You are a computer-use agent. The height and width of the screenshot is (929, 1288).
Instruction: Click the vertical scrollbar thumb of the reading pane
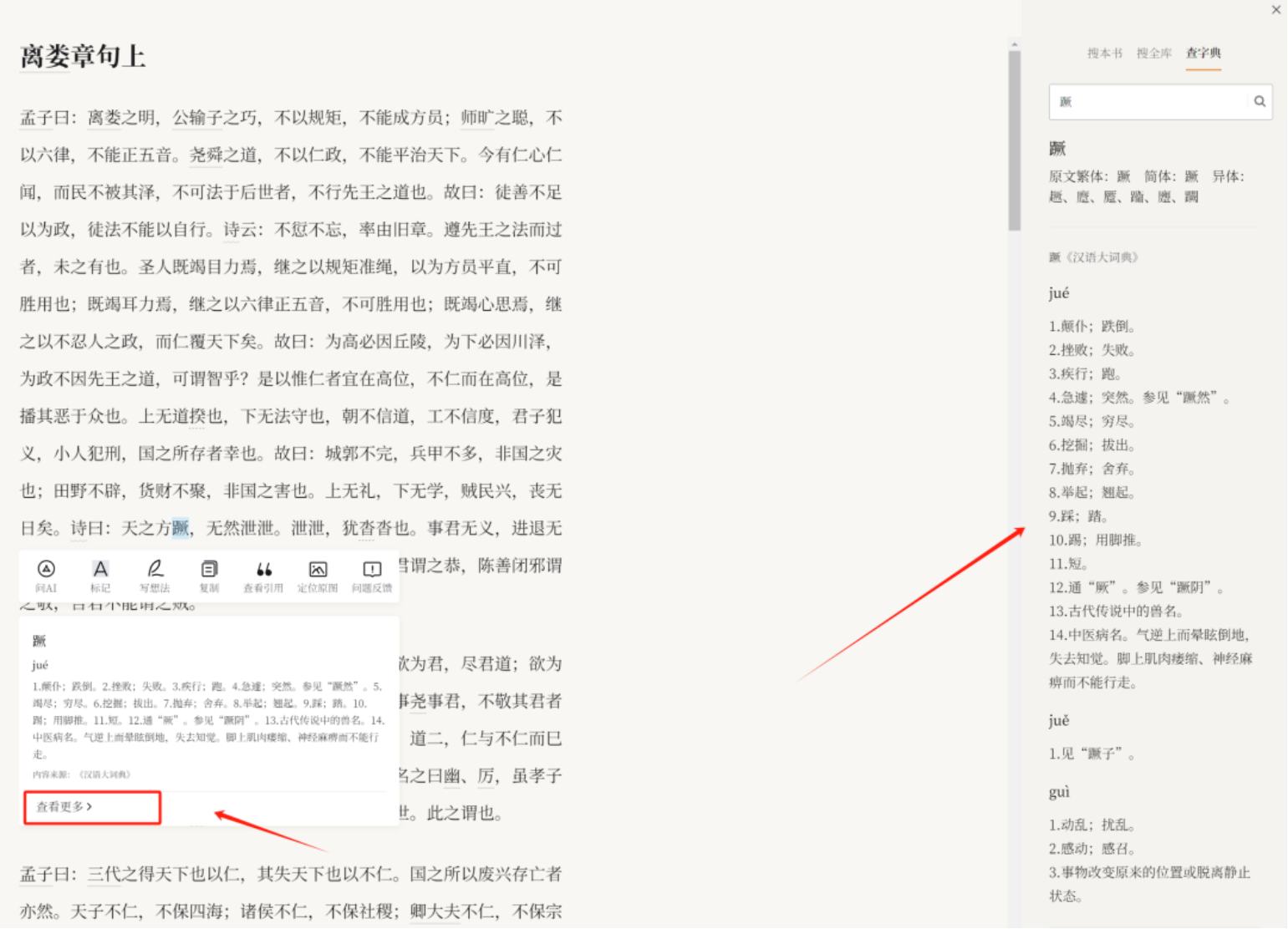pyautogui.click(x=1014, y=140)
